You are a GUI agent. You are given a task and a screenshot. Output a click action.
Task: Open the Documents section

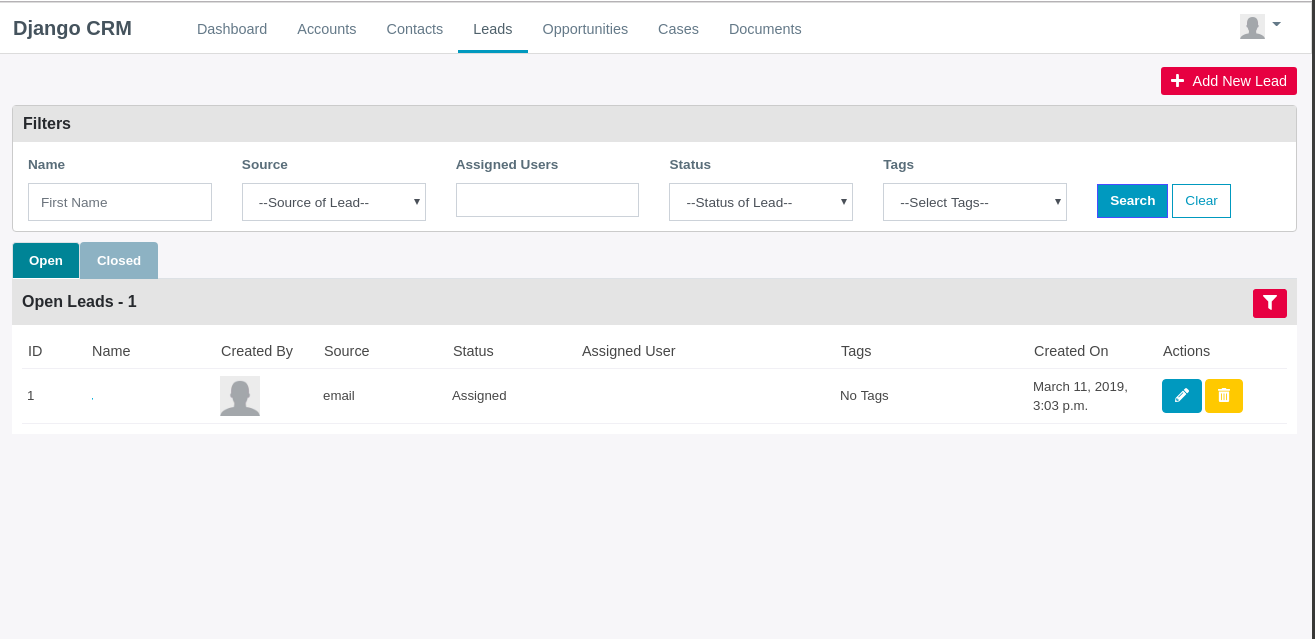(x=765, y=29)
